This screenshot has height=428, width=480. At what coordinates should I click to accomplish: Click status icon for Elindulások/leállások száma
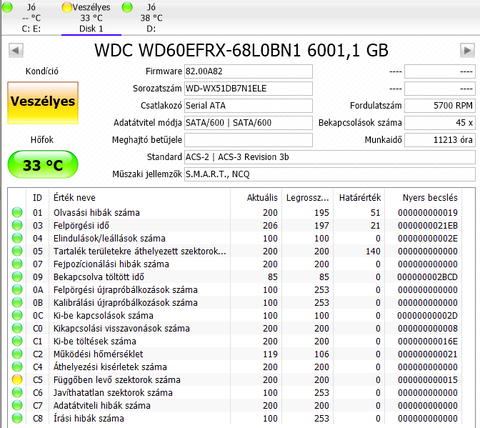point(17,238)
